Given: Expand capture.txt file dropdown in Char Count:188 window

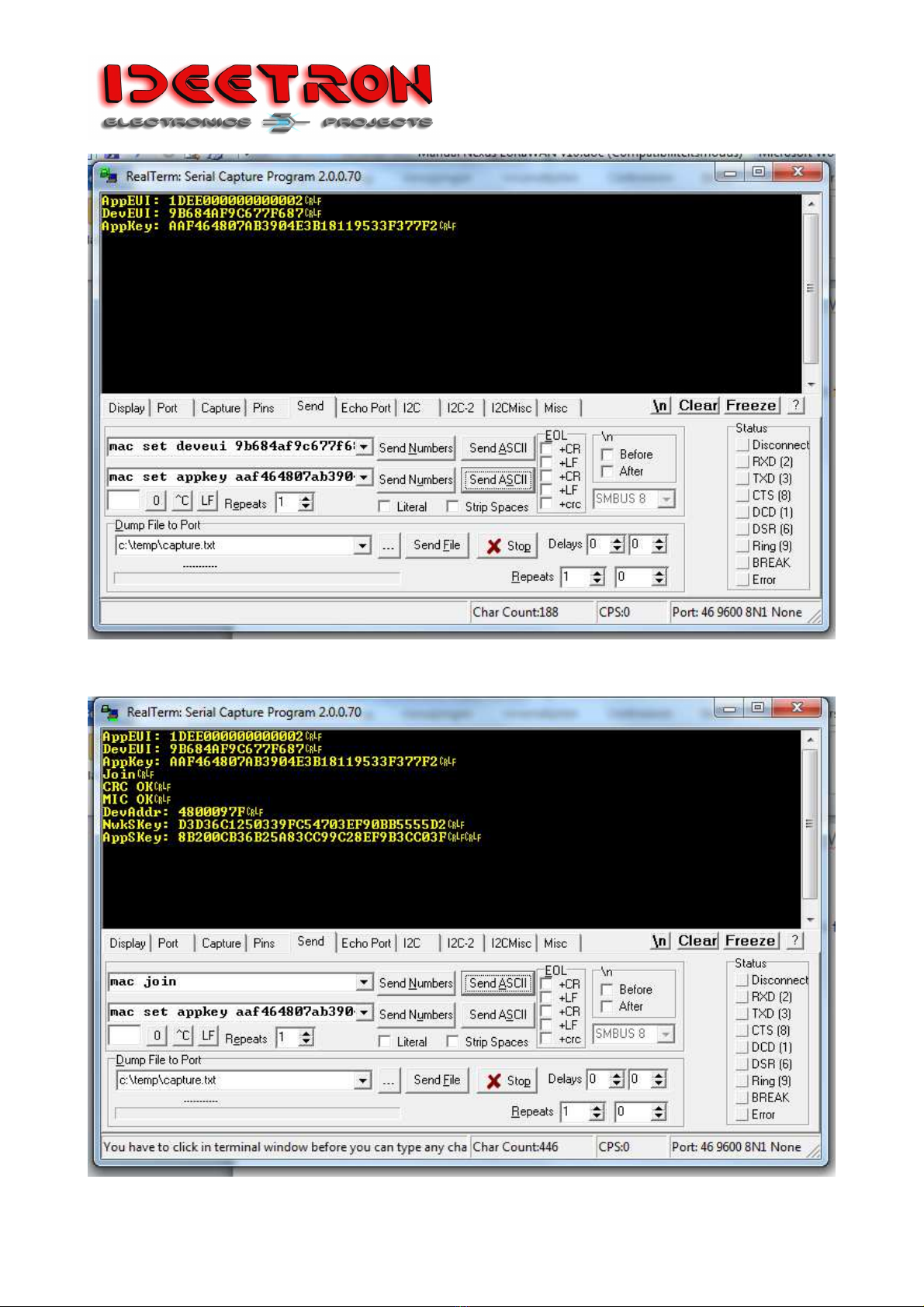Looking at the screenshot, I should 362,546.
